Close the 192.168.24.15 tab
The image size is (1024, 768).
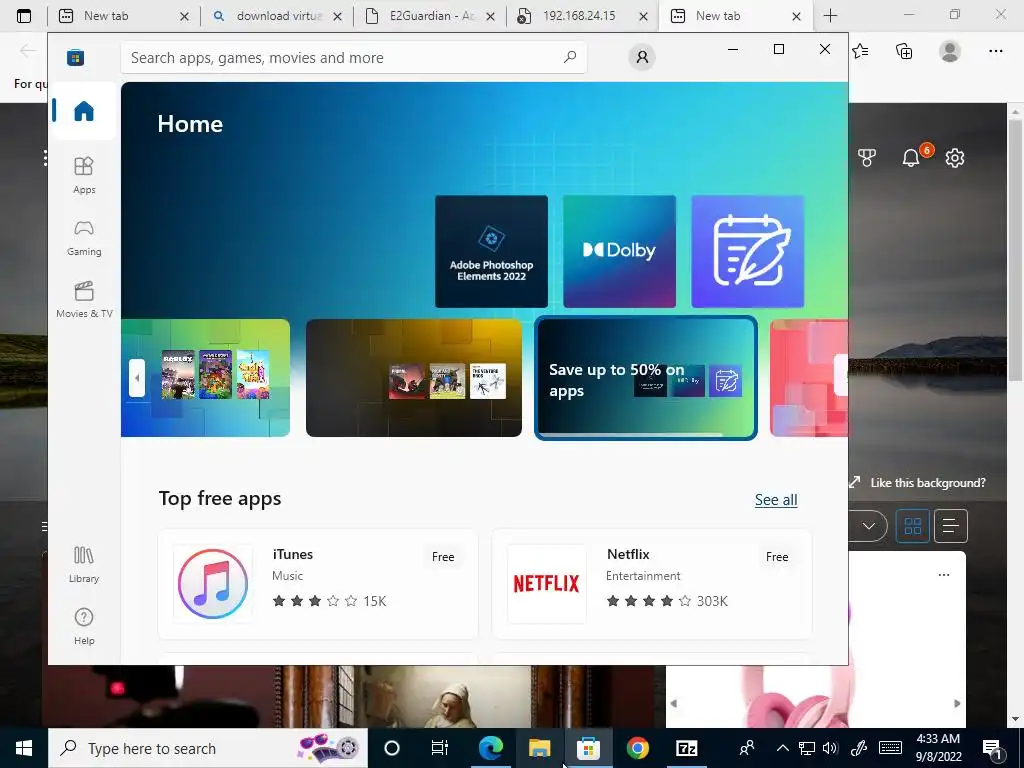tap(643, 16)
